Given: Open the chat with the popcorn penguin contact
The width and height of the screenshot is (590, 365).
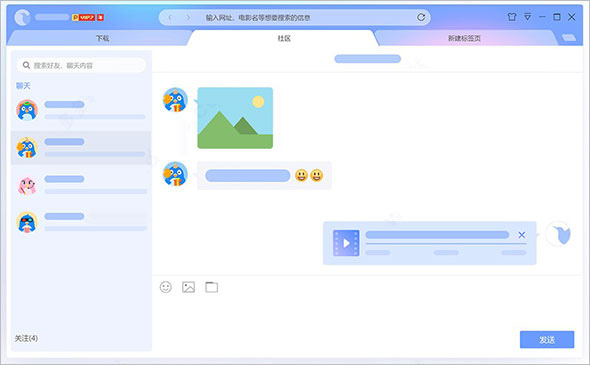Looking at the screenshot, I should point(81,148).
